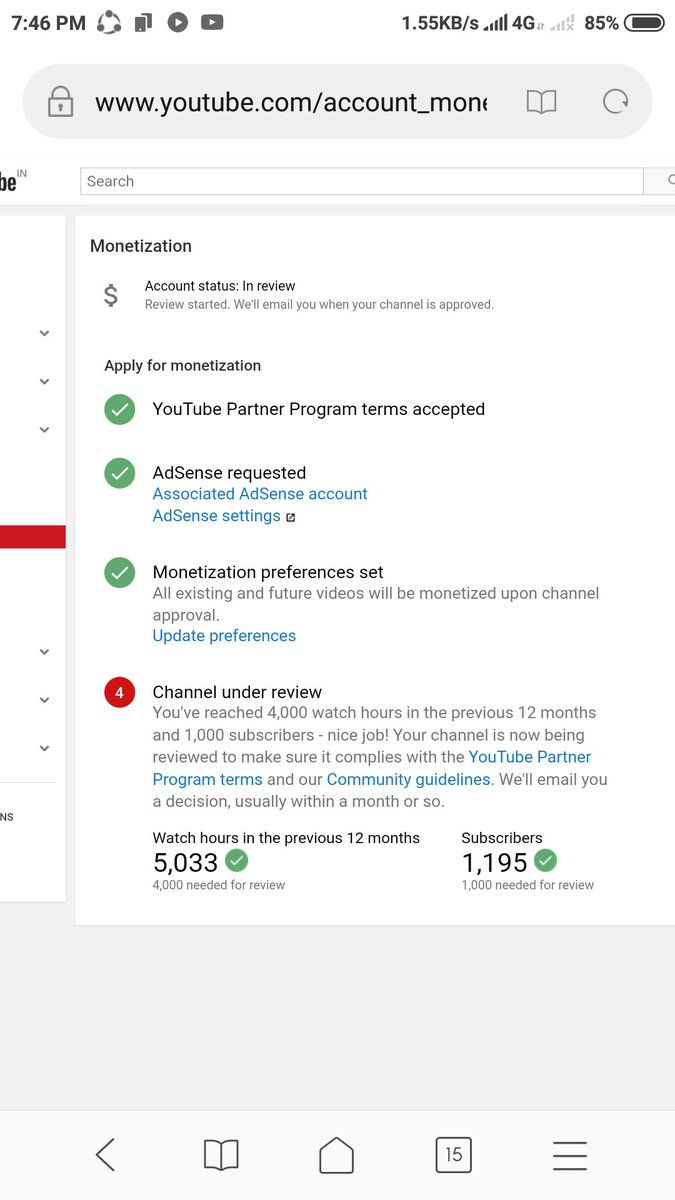The width and height of the screenshot is (675, 1200).
Task: Expand the sixth sidebar chevron, above the divider
Action: pos(44,748)
